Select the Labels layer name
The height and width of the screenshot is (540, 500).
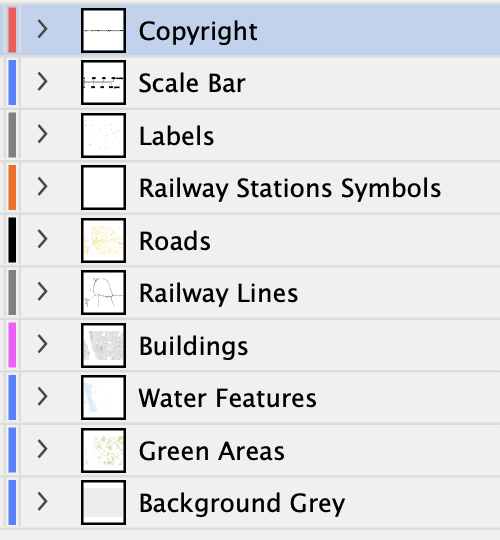(x=177, y=136)
